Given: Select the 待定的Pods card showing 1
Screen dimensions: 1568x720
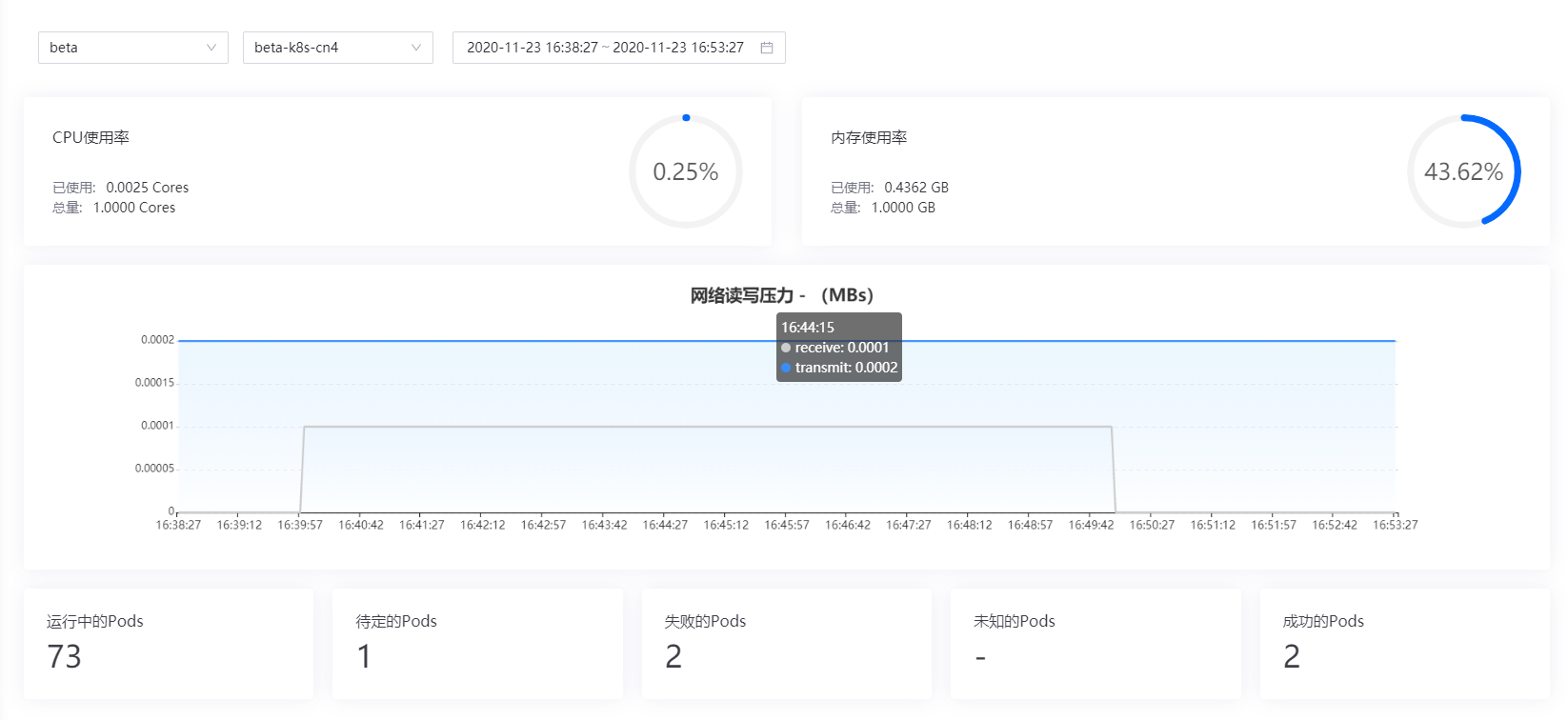Looking at the screenshot, I should click(x=477, y=644).
